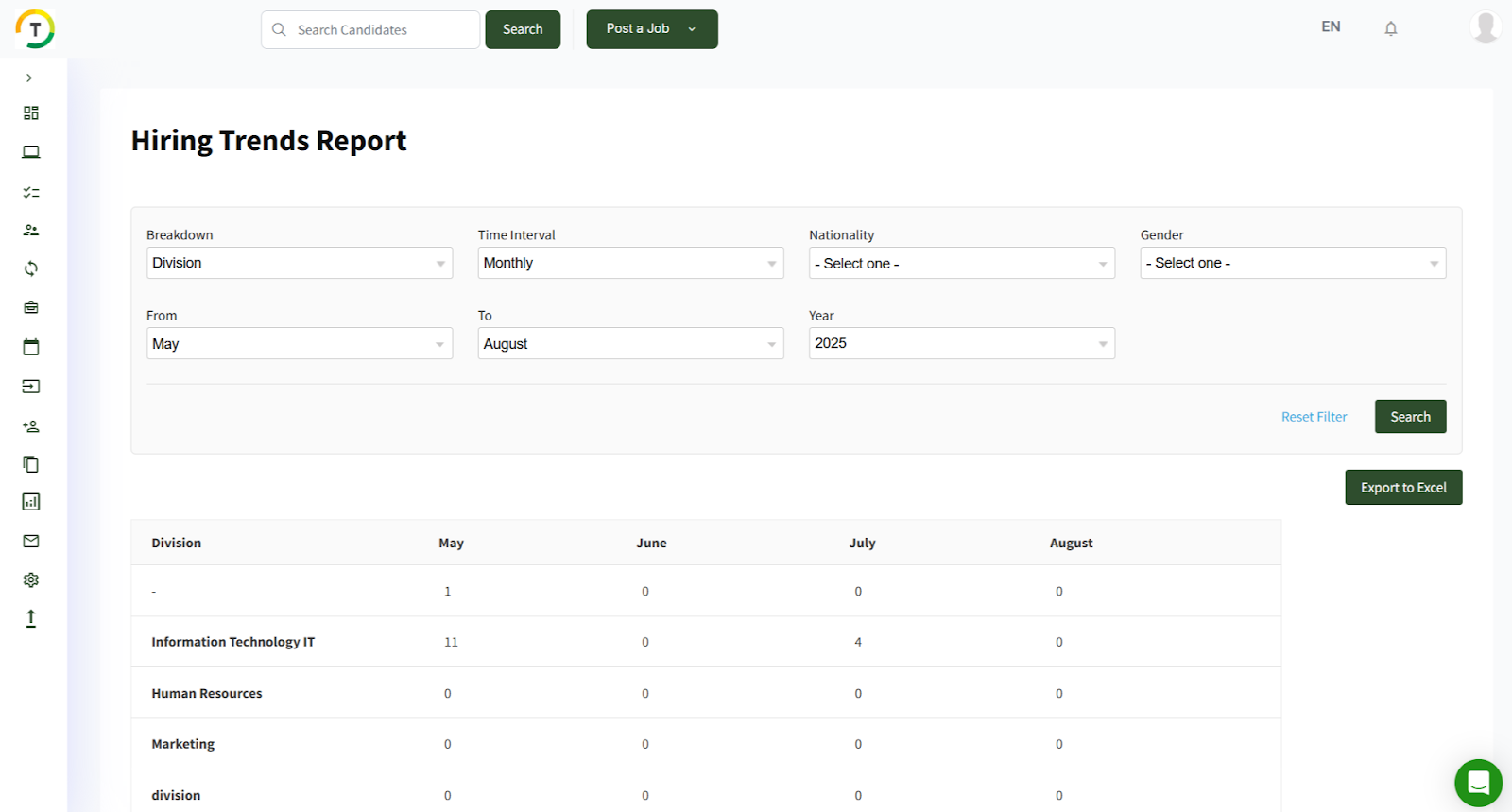
Task: Open the Year dropdown showing 2025
Action: point(961,343)
